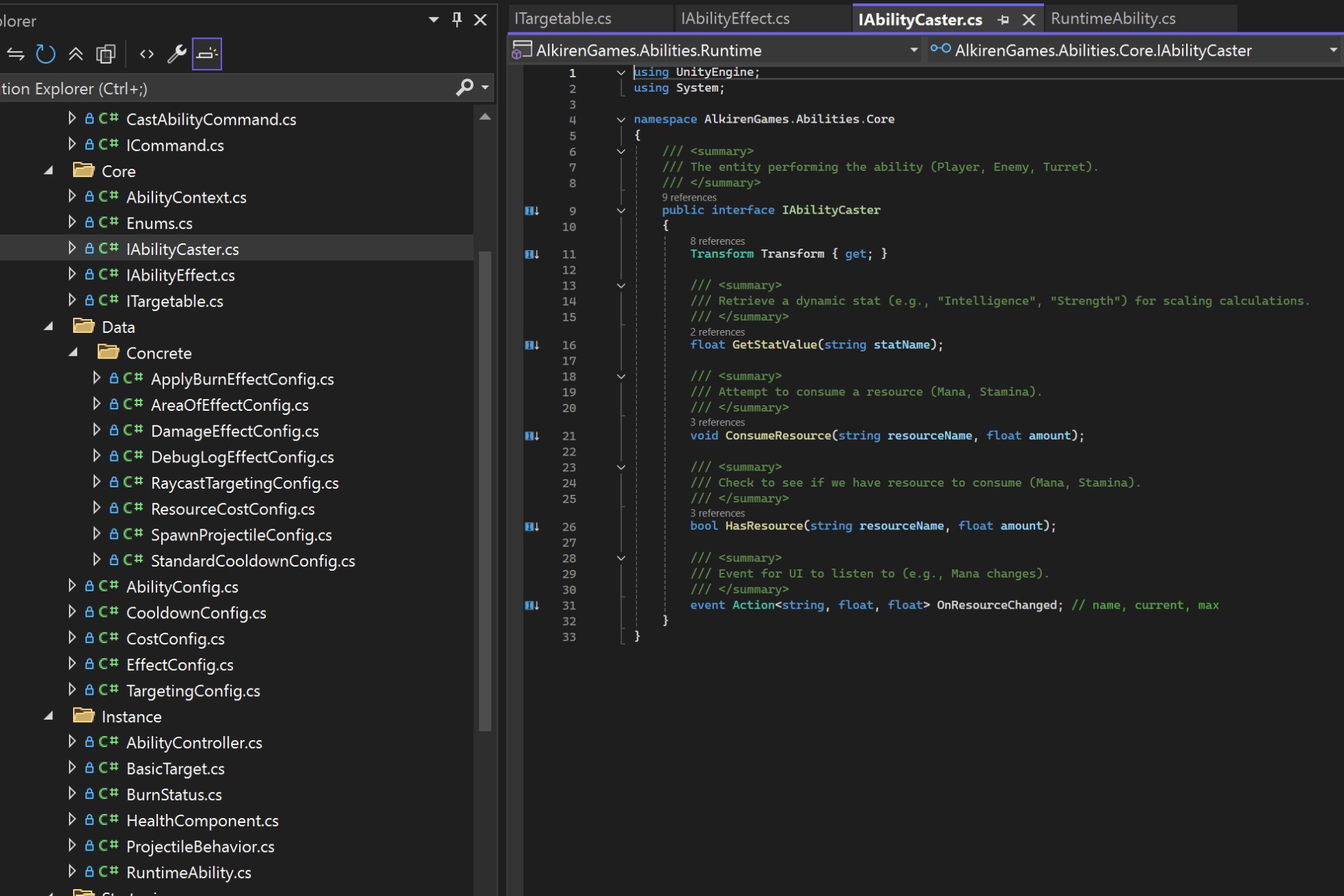Collapse the Data folder in the tree
1344x896 pixels.
(49, 326)
